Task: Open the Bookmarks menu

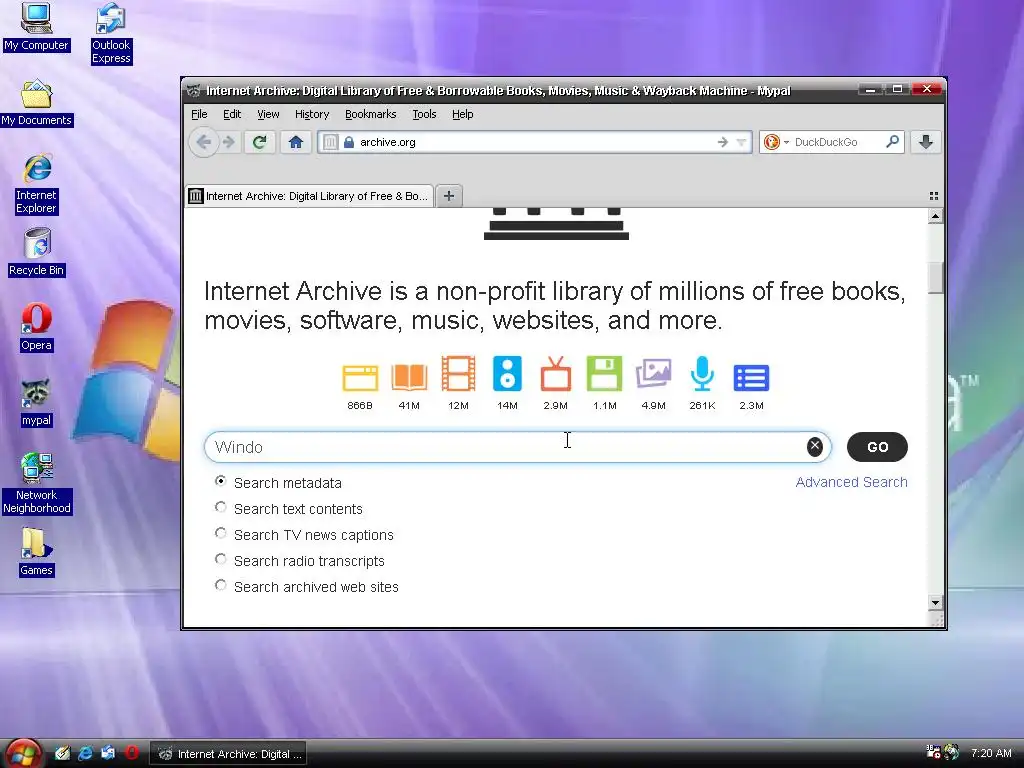Action: pos(370,114)
